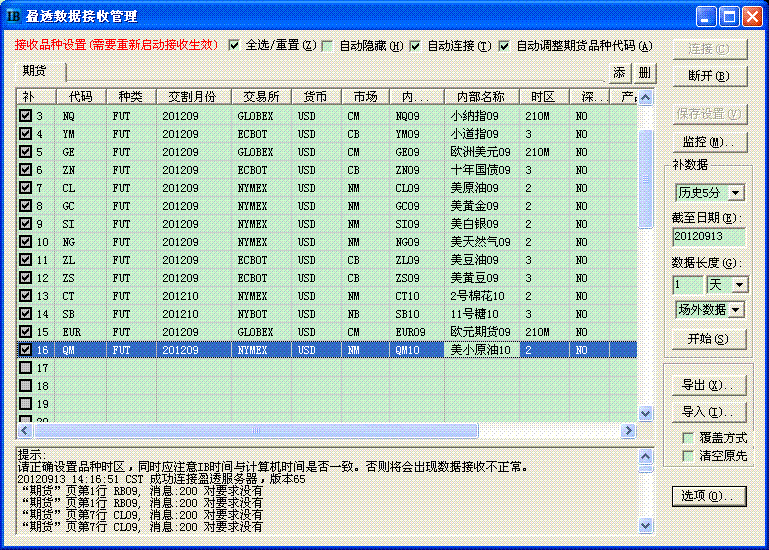This screenshot has height=550, width=769.
Task: Click the IB icon in the title bar
Action: [x=14, y=16]
